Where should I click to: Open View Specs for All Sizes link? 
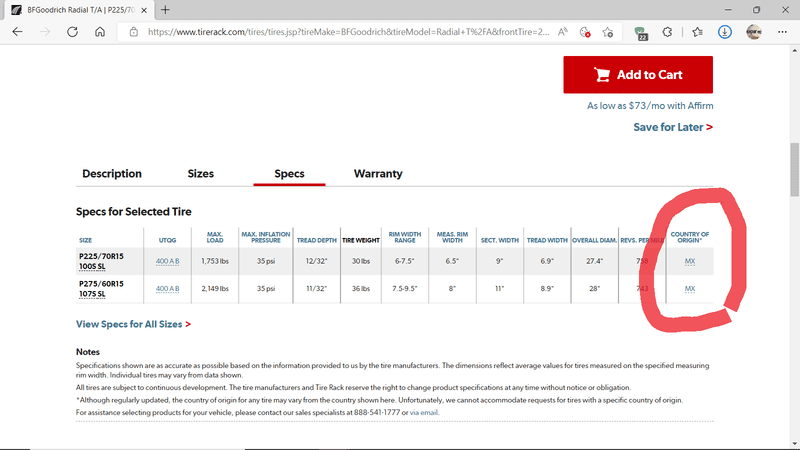[x=133, y=324]
